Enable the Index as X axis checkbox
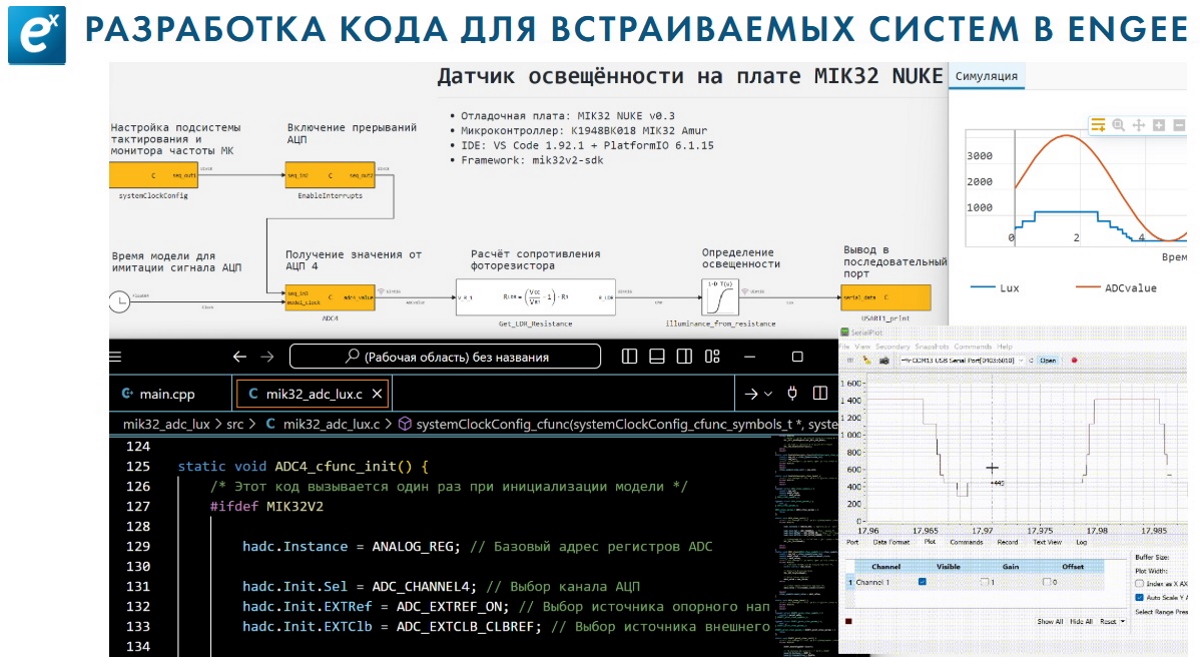This screenshot has height=664, width=1200. pyautogui.click(x=1139, y=583)
